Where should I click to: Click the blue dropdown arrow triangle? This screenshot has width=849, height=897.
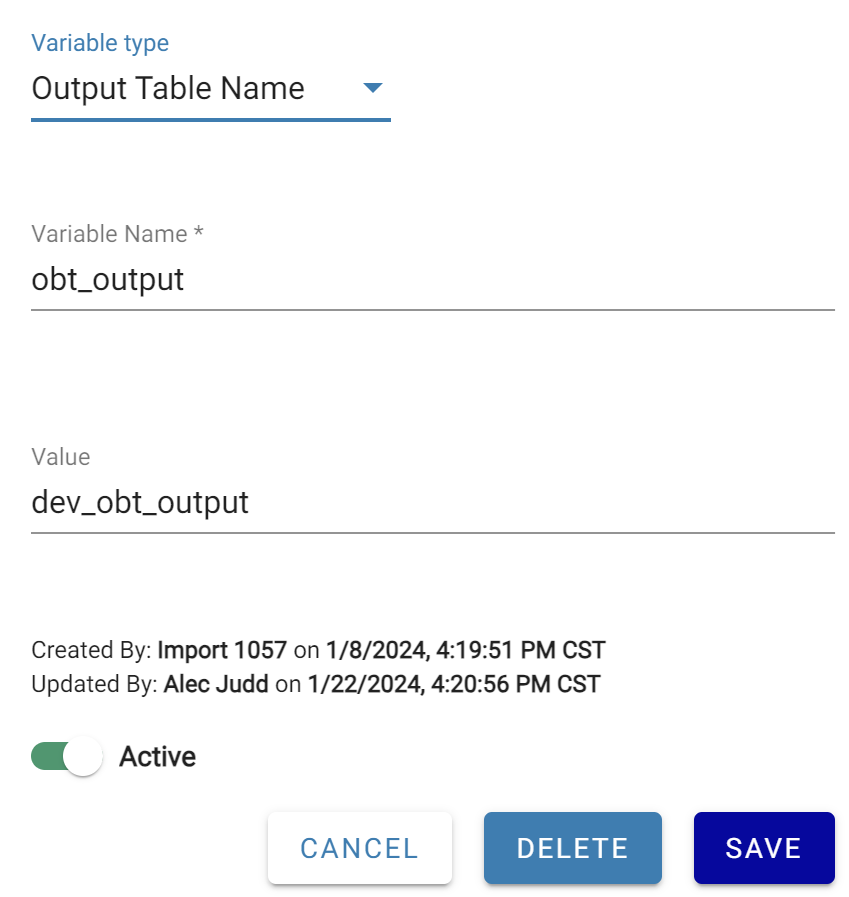[372, 88]
